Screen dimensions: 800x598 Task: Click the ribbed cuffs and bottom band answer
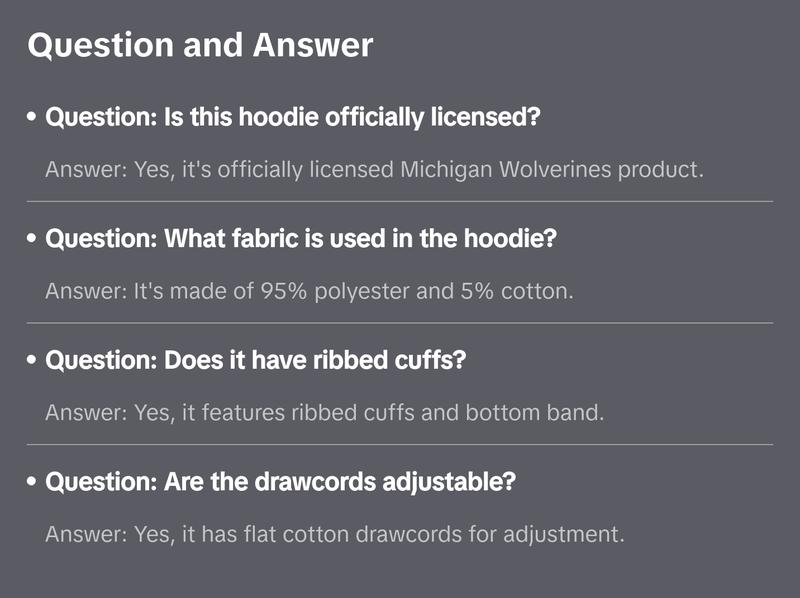tap(324, 412)
